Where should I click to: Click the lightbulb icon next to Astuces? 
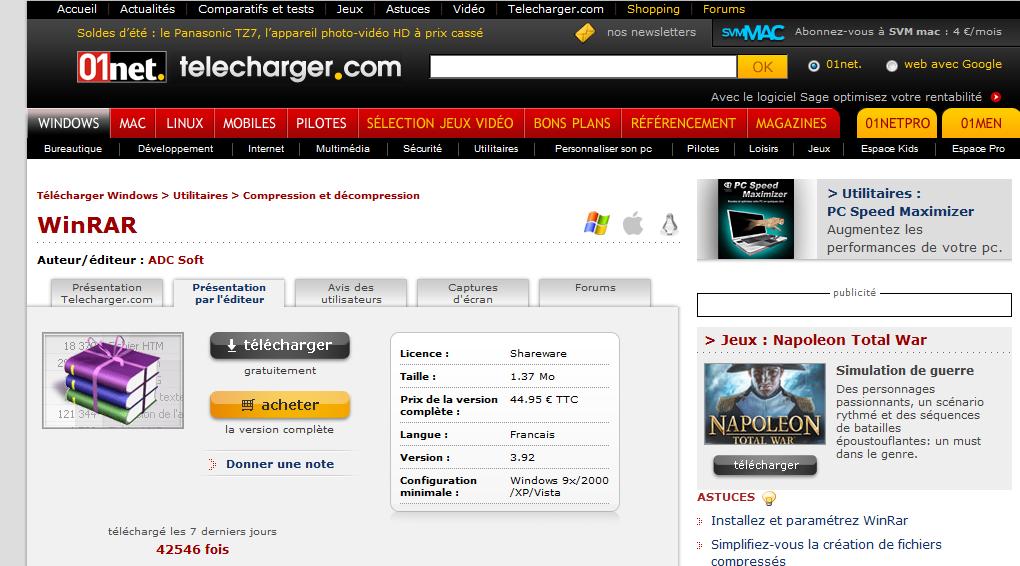(x=769, y=498)
